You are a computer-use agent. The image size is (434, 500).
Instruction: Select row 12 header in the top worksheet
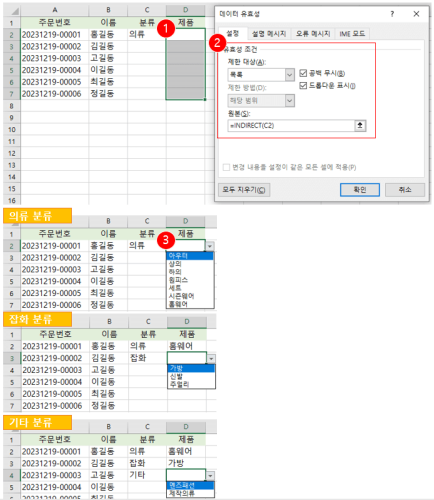pyautogui.click(x=12, y=153)
